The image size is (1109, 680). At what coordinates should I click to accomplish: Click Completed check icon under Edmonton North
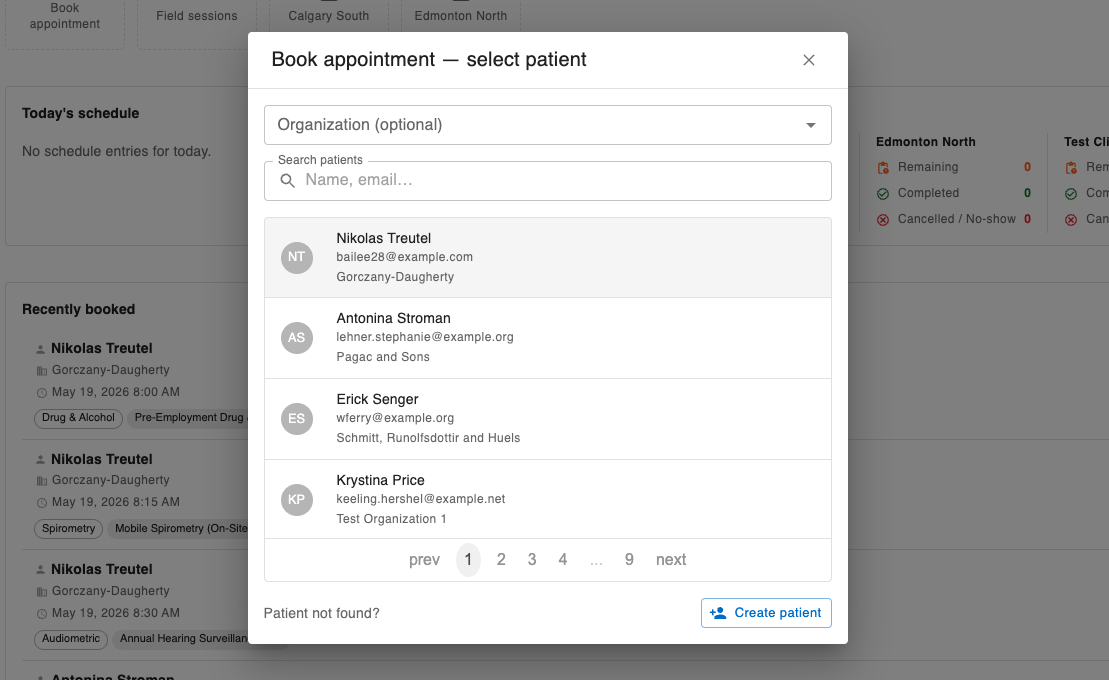click(x=883, y=194)
